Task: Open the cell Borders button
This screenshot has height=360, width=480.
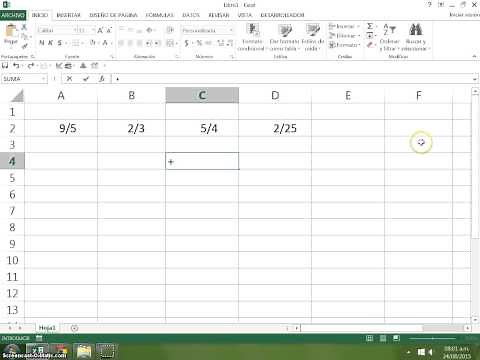Action: [76, 43]
